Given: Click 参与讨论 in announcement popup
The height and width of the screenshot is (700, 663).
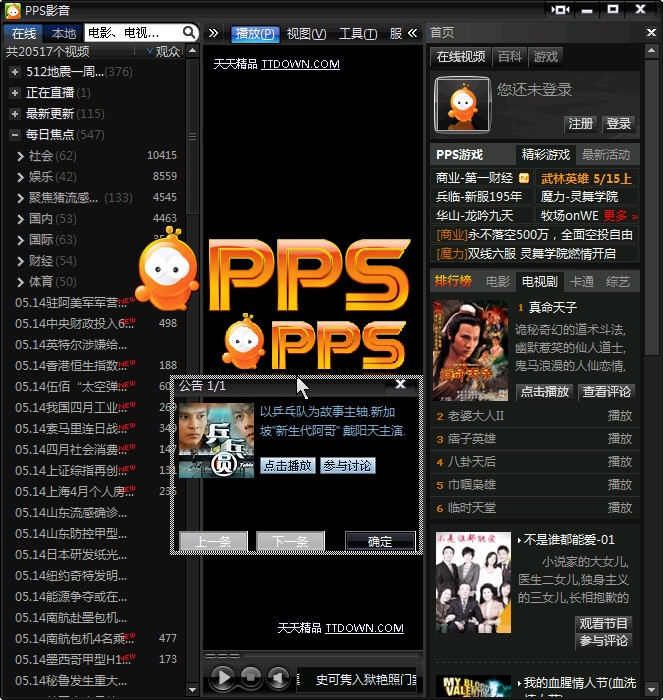Looking at the screenshot, I should tap(347, 466).
